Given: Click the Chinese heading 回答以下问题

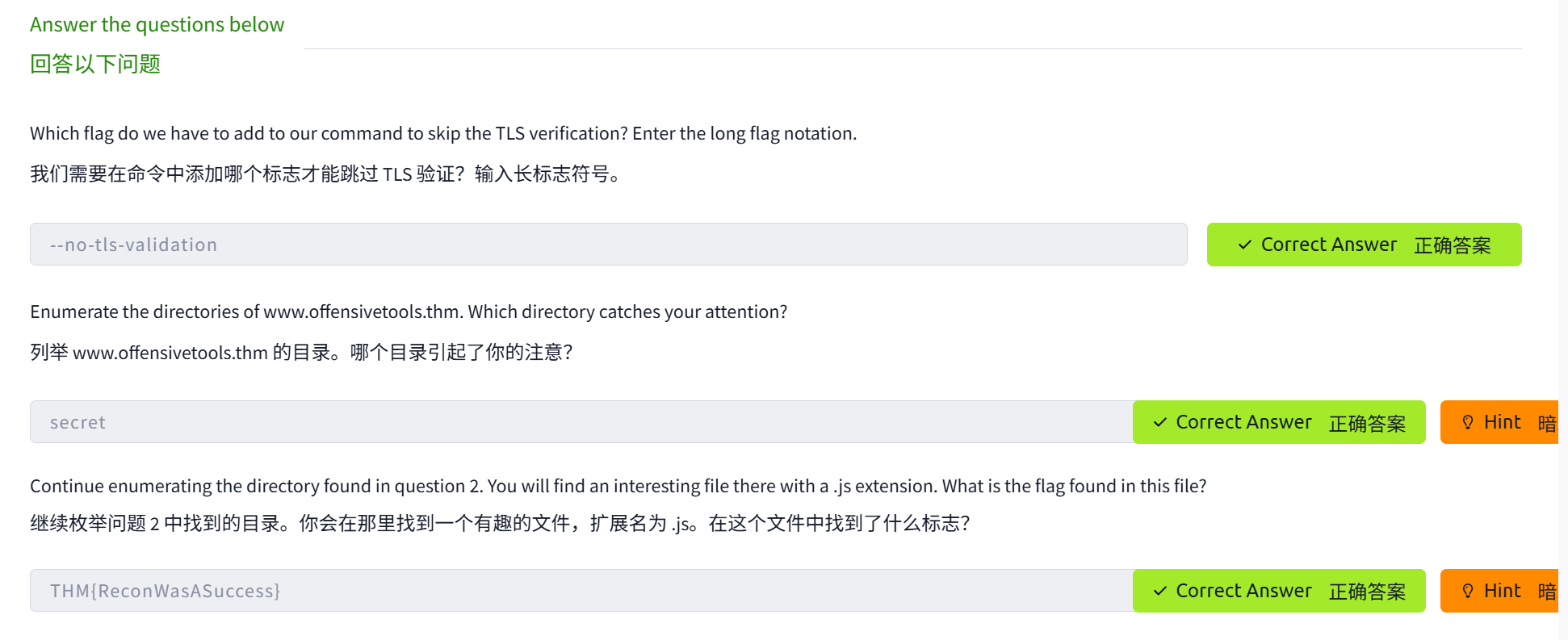Looking at the screenshot, I should (x=95, y=64).
